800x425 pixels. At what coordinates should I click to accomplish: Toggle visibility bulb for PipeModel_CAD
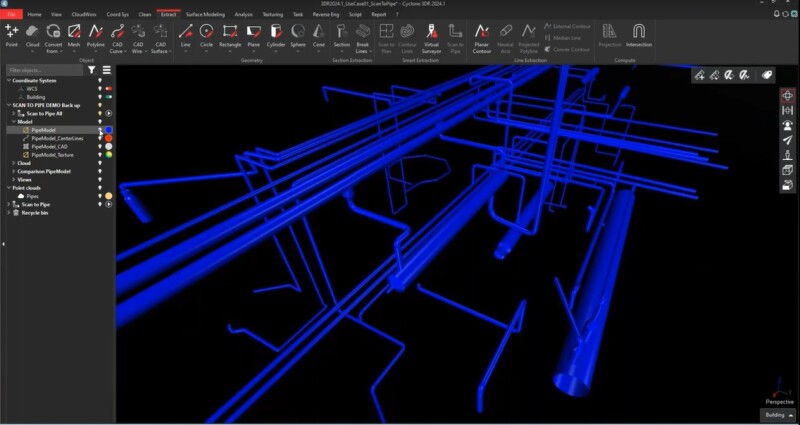(x=99, y=146)
